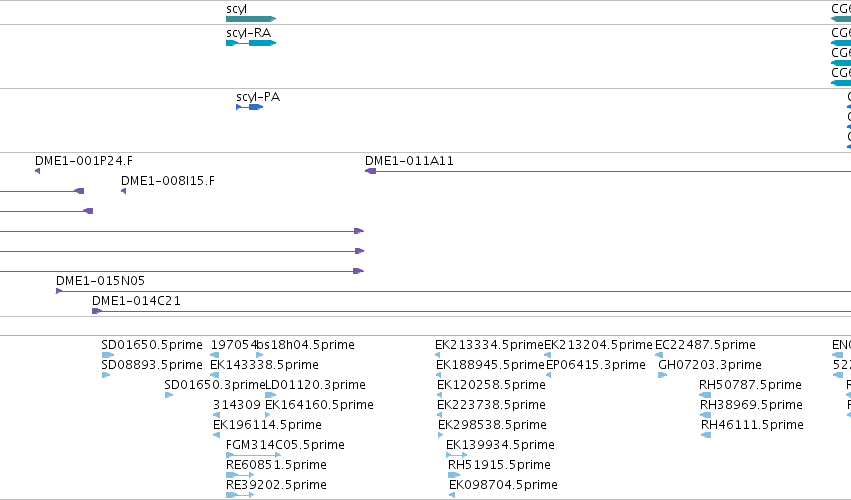Click the scyl-RA label text
Image resolution: width=851 pixels, height=500 pixels.
[249, 33]
